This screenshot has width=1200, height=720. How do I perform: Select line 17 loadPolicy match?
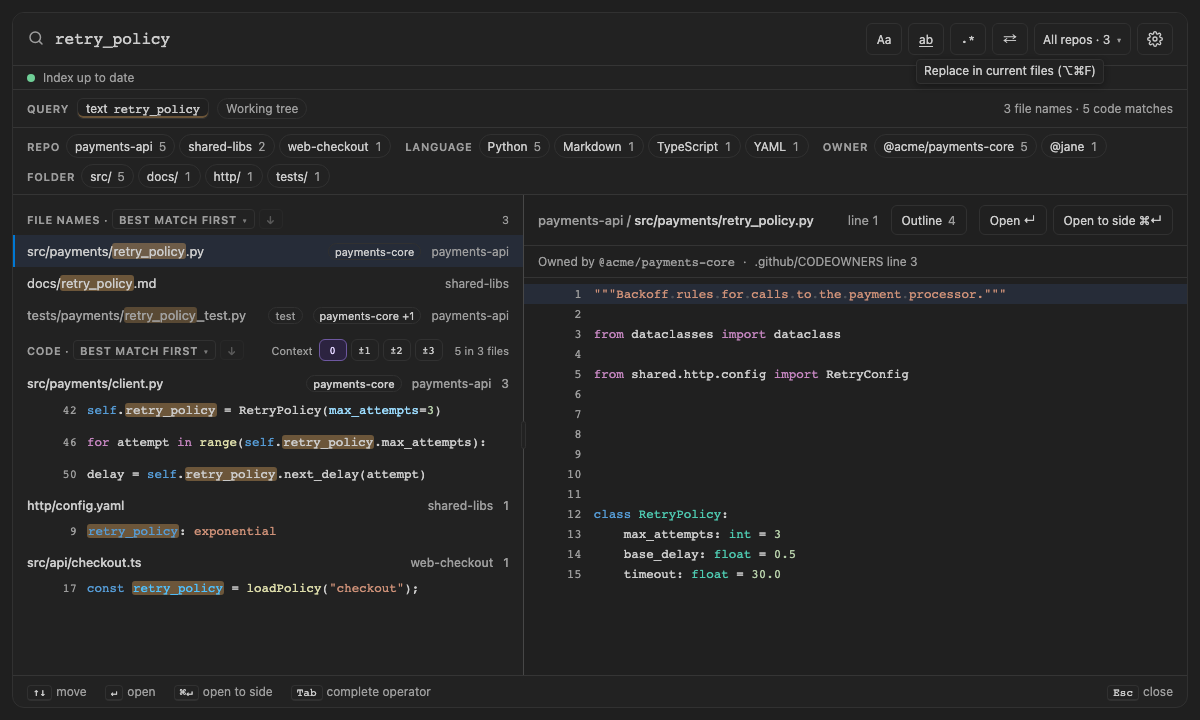268,588
